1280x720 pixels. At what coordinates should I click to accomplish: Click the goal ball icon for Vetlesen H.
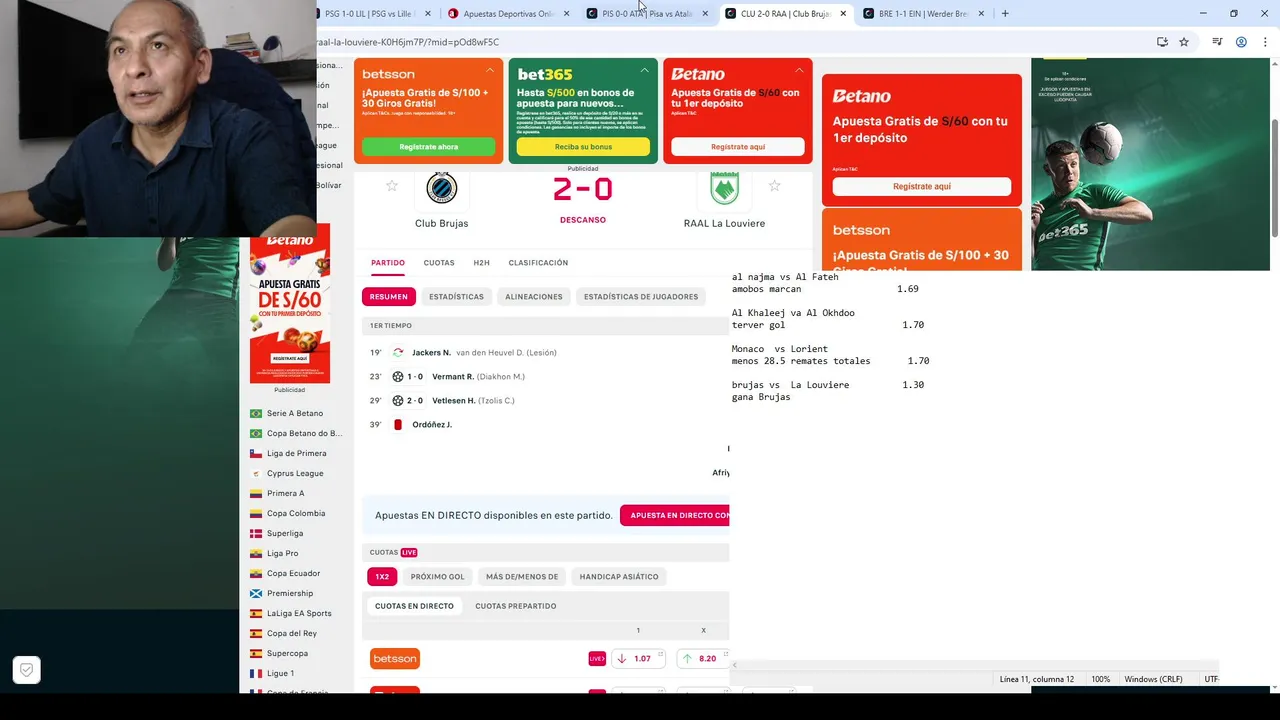[398, 401]
